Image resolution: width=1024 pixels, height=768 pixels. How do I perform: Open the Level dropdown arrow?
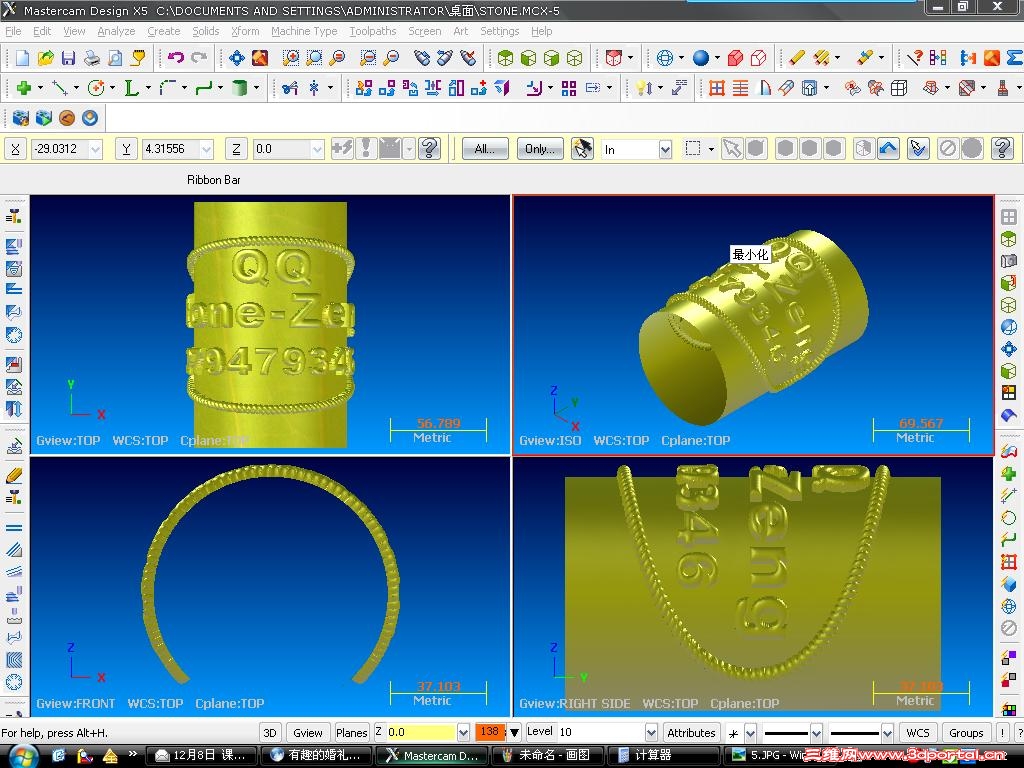coord(651,733)
